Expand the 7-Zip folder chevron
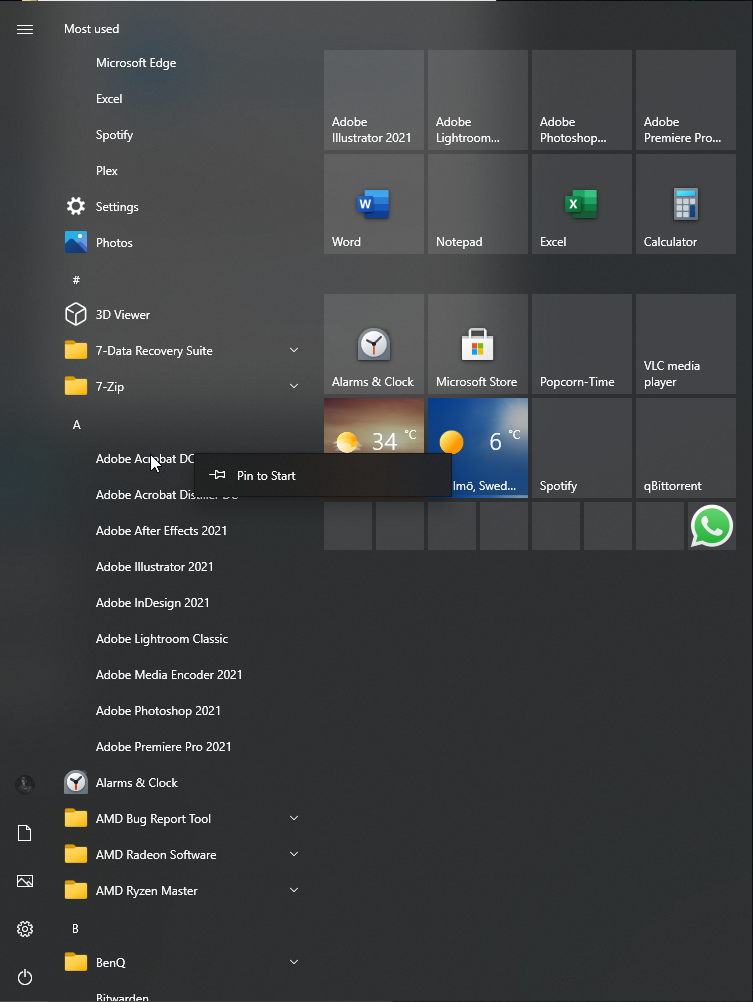 (x=294, y=386)
